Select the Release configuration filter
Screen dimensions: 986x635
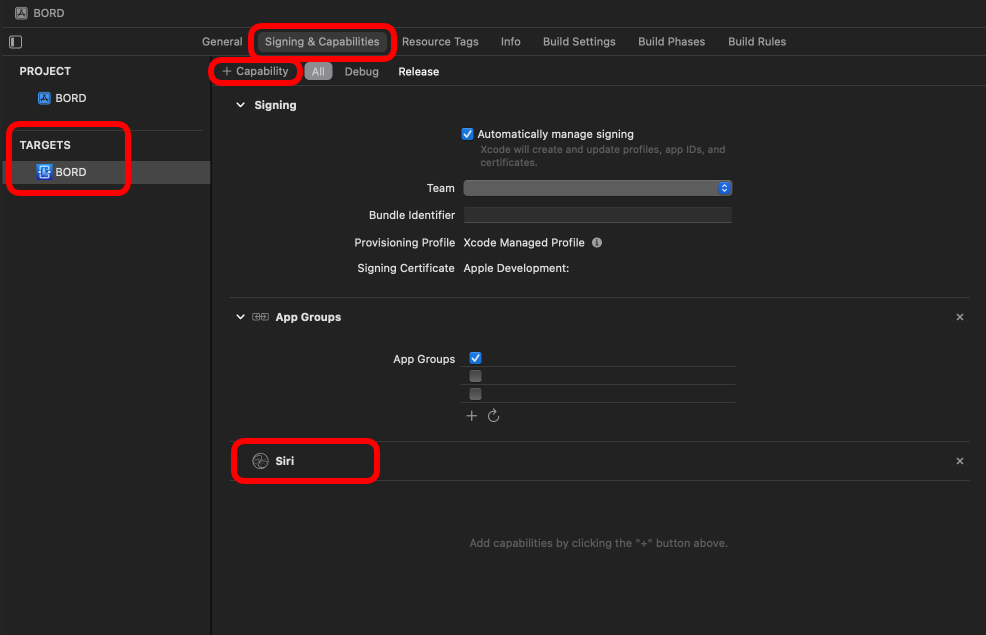coord(418,72)
